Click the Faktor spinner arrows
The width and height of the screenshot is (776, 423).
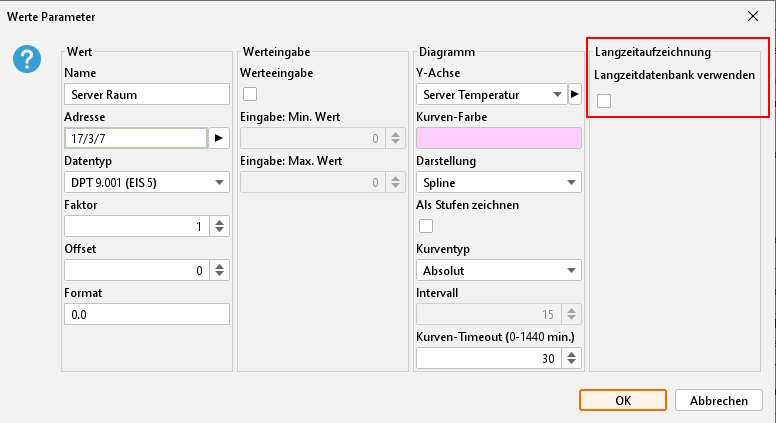coord(220,226)
